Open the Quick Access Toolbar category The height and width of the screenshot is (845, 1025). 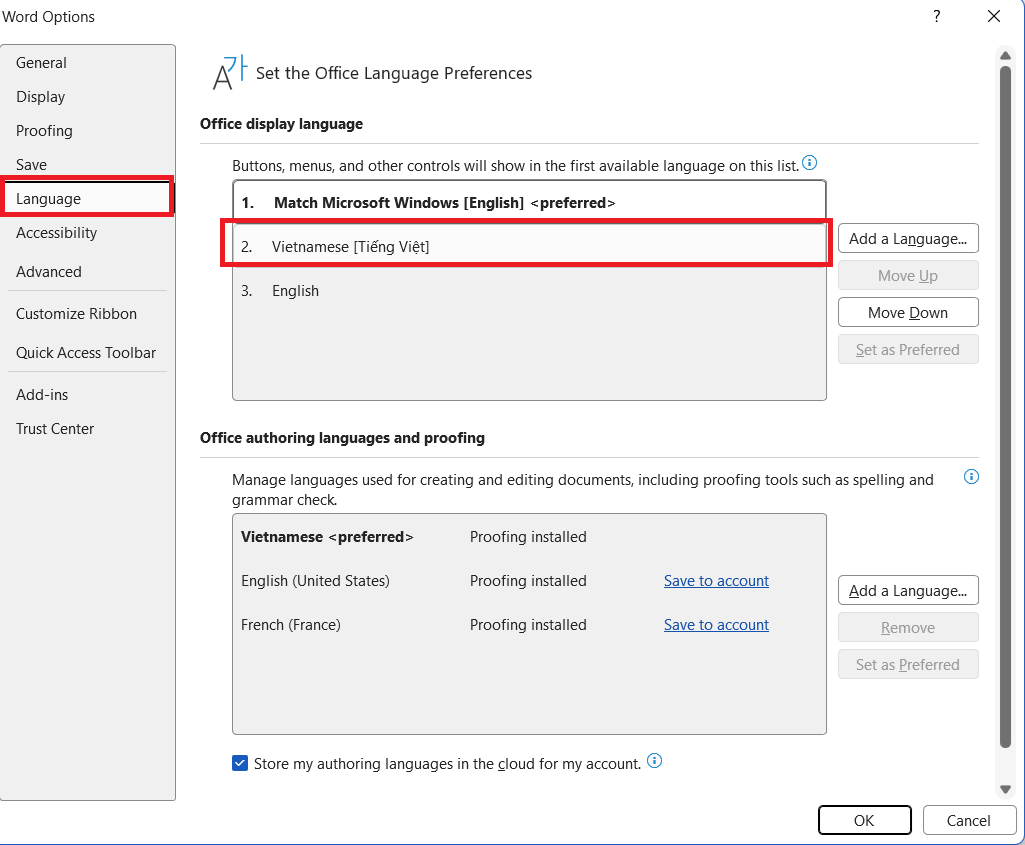click(x=88, y=353)
